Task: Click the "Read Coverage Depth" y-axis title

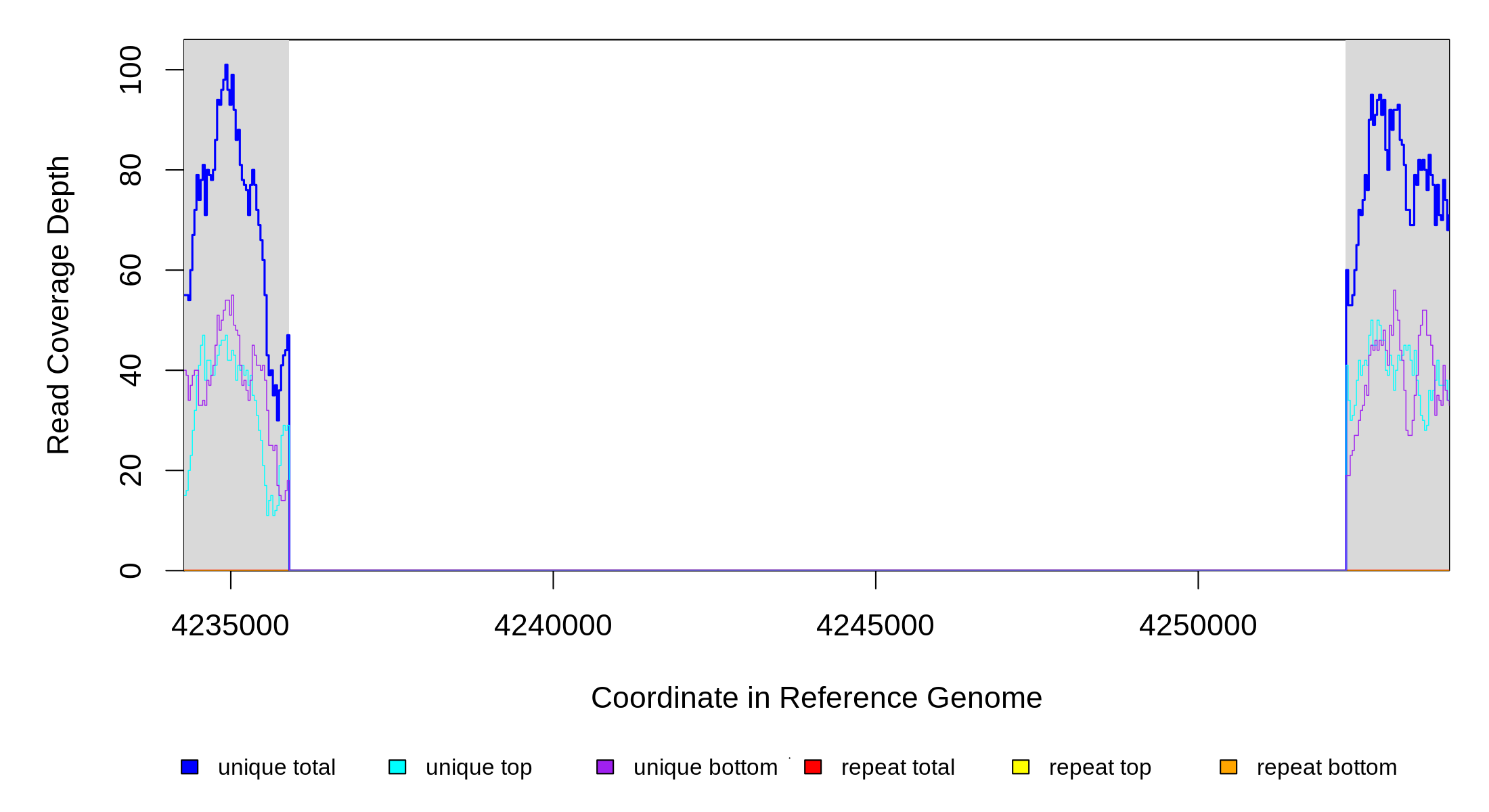Action: 59,304
